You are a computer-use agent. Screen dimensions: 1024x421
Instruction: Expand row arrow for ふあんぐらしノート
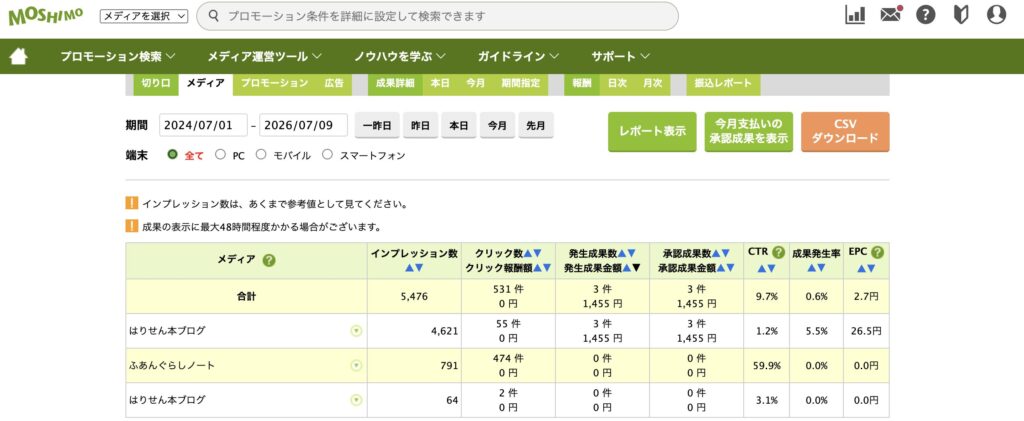(x=356, y=366)
